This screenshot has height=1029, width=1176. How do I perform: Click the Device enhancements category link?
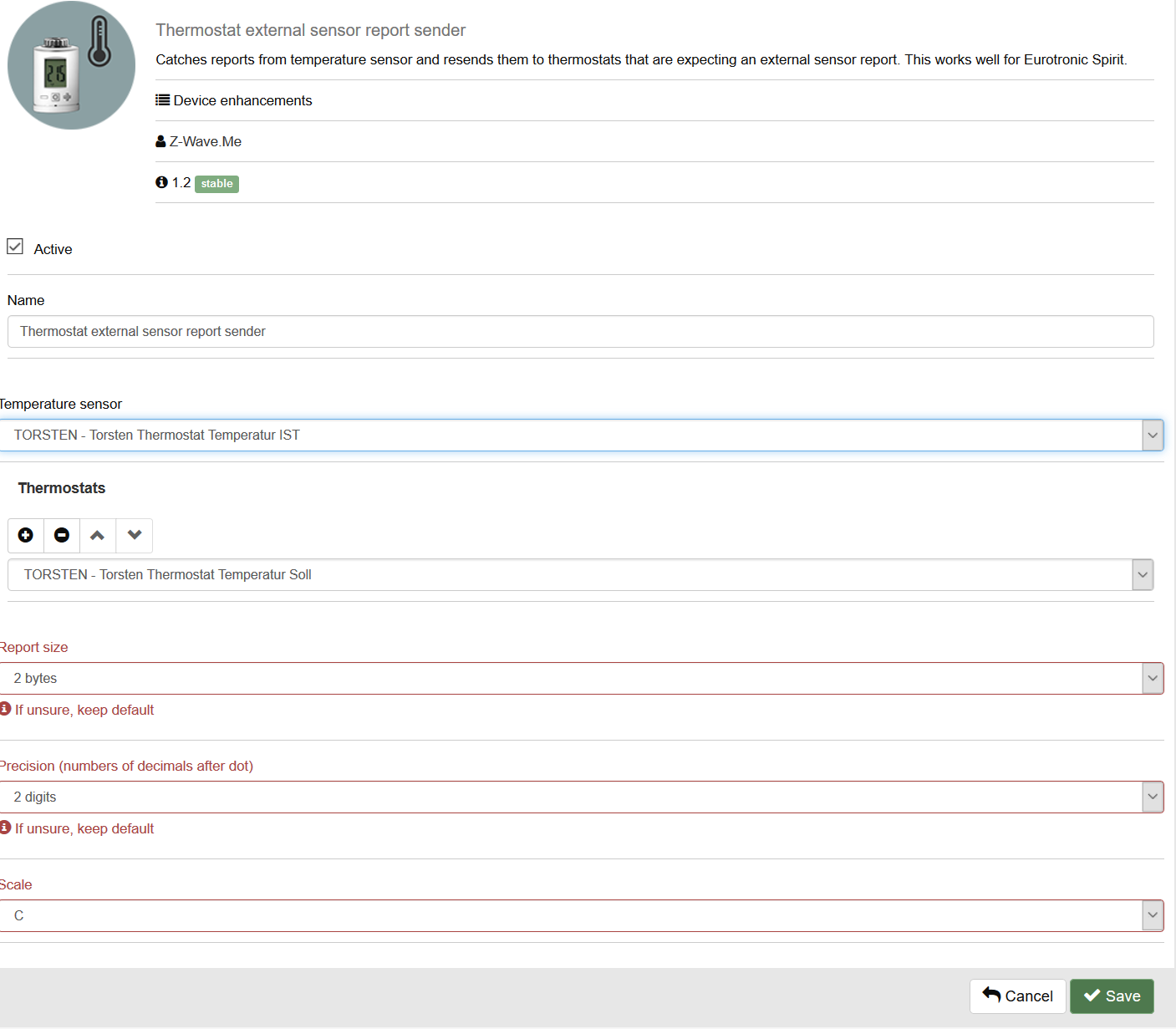242,100
